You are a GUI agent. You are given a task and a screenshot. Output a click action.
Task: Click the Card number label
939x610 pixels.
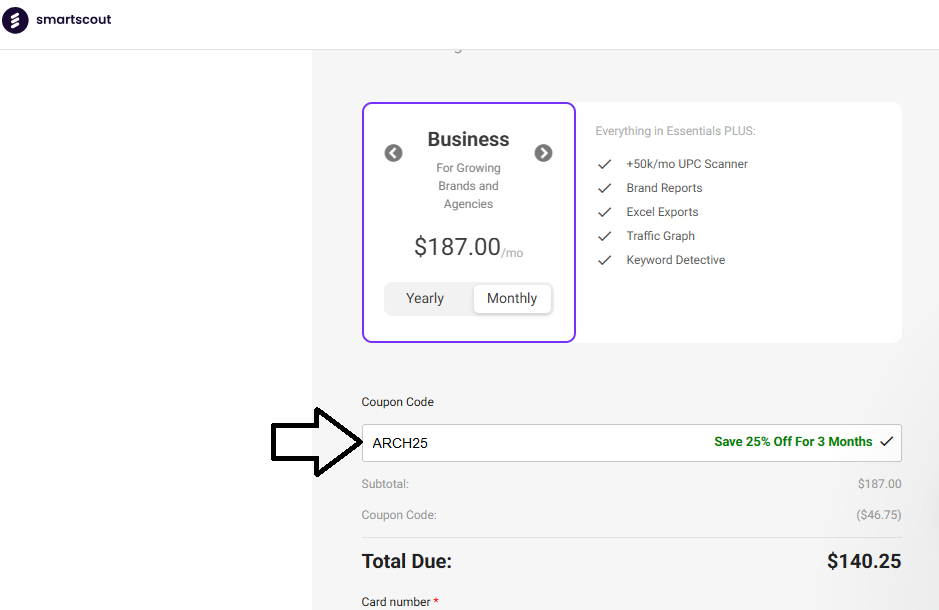[396, 602]
